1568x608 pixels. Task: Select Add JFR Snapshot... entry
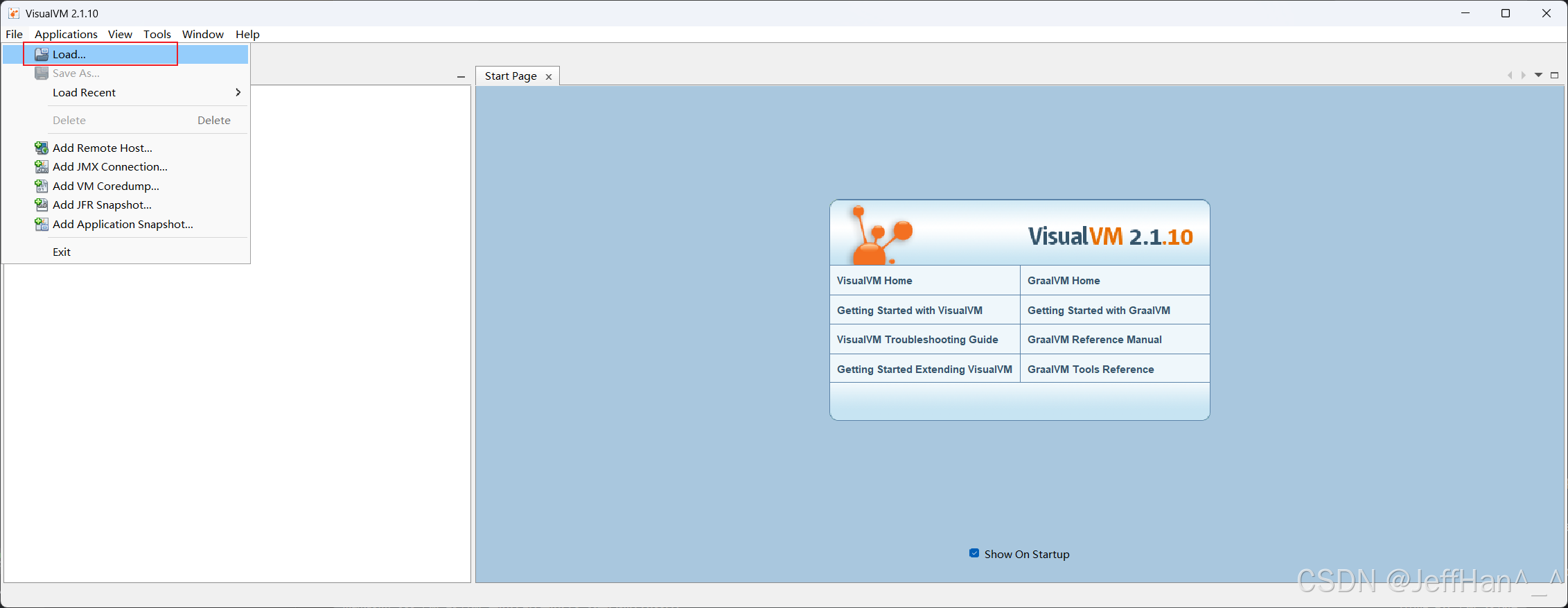tap(125, 205)
